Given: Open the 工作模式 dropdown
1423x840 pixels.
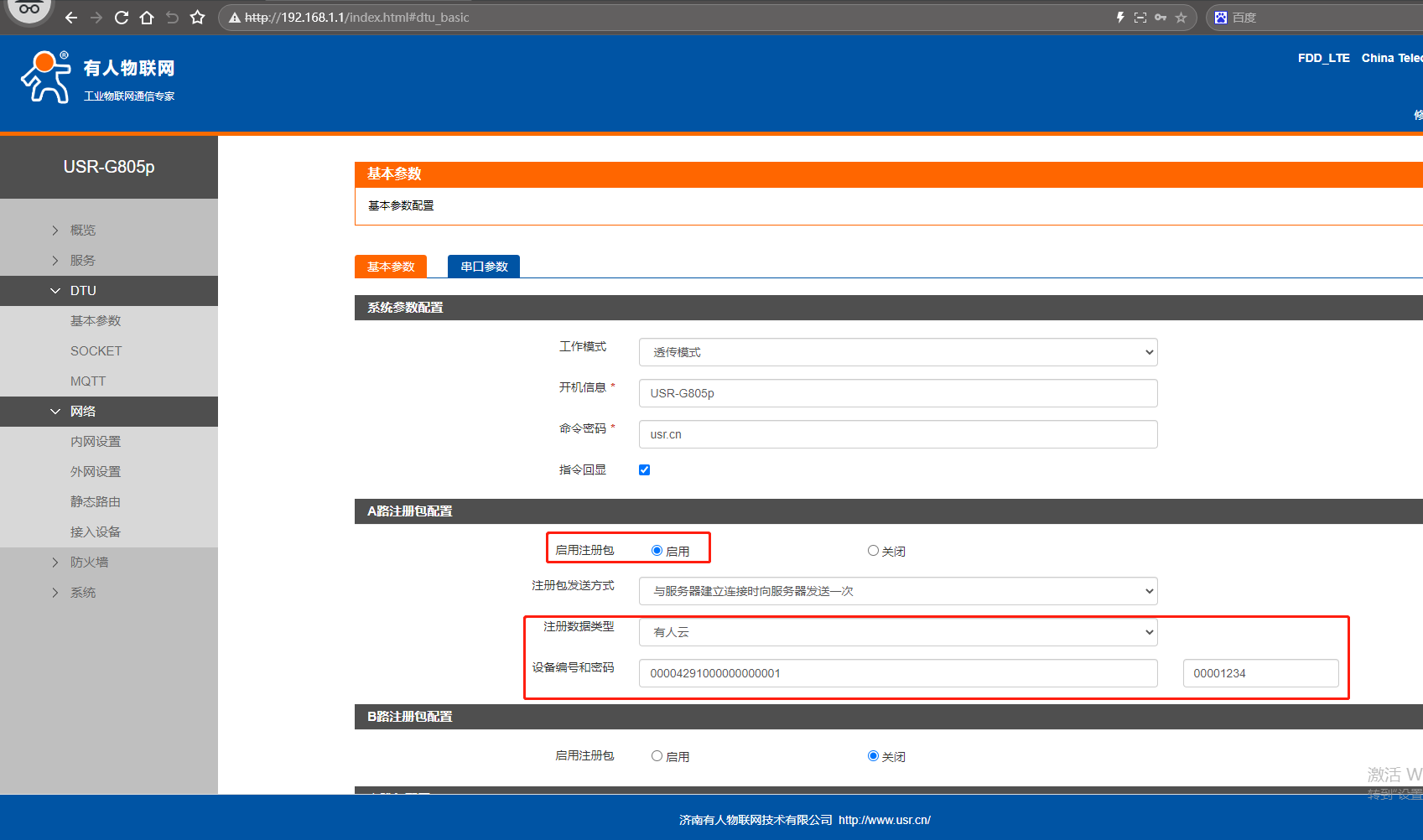Looking at the screenshot, I should click(897, 352).
